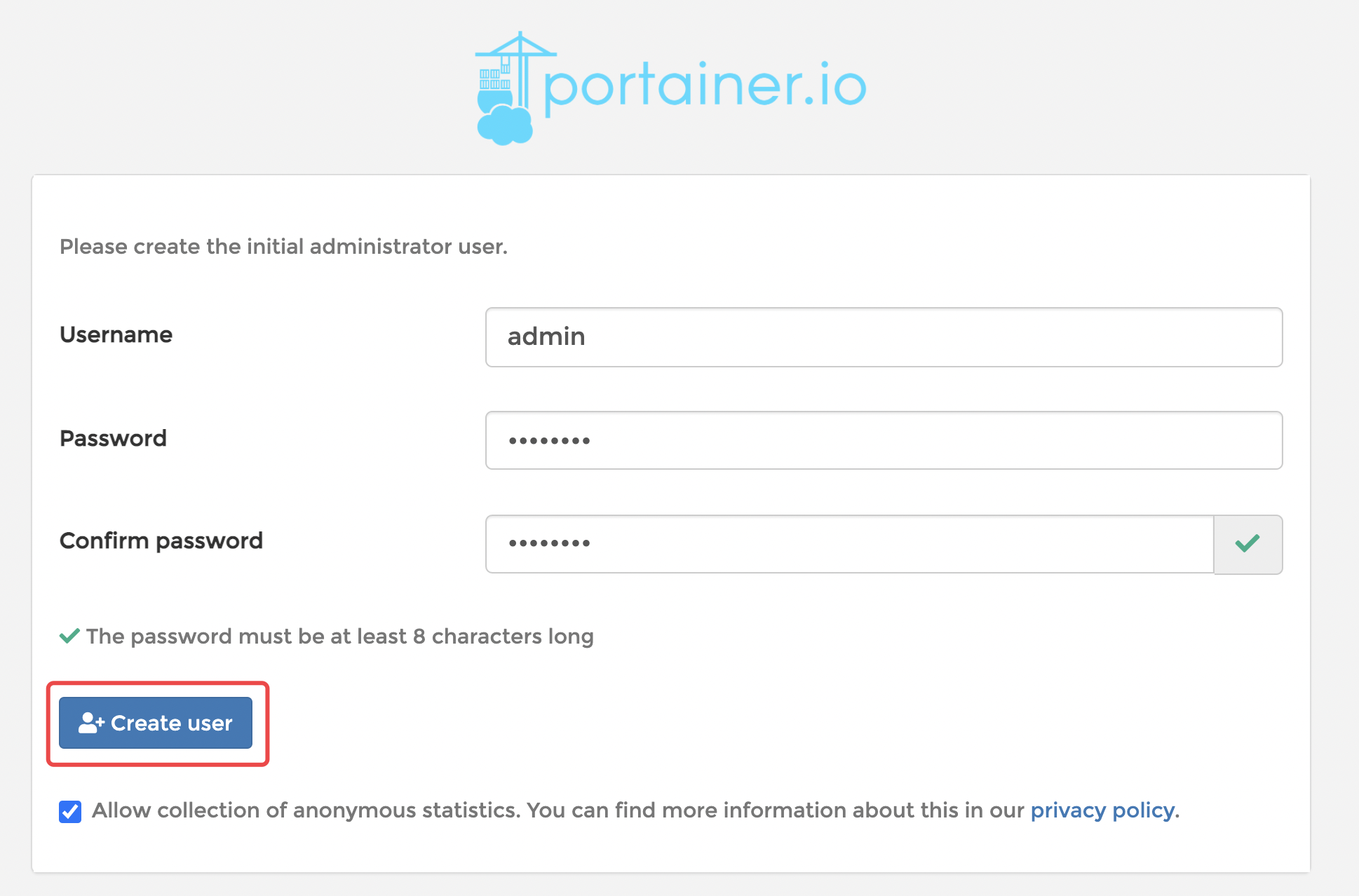Click the Username label

(x=116, y=334)
